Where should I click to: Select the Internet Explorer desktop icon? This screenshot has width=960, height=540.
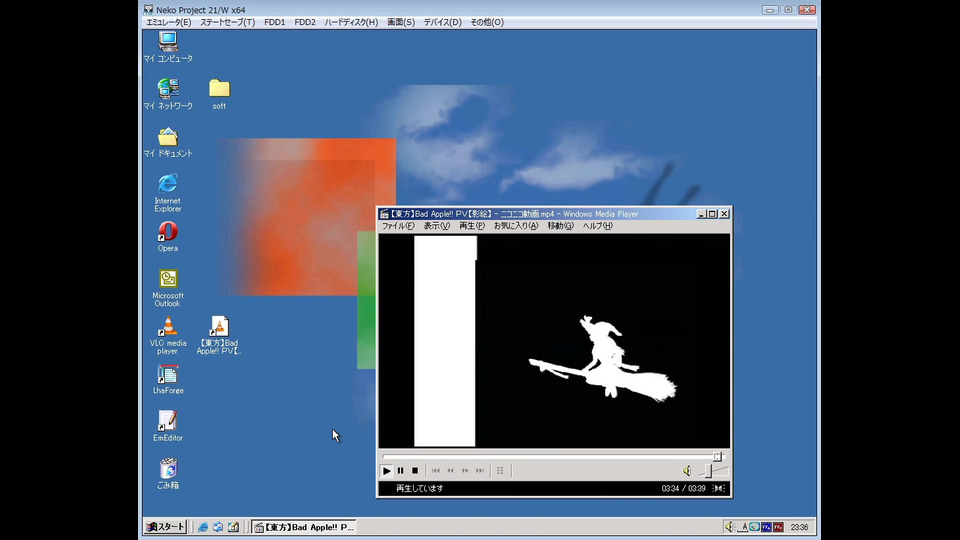pyautogui.click(x=168, y=192)
